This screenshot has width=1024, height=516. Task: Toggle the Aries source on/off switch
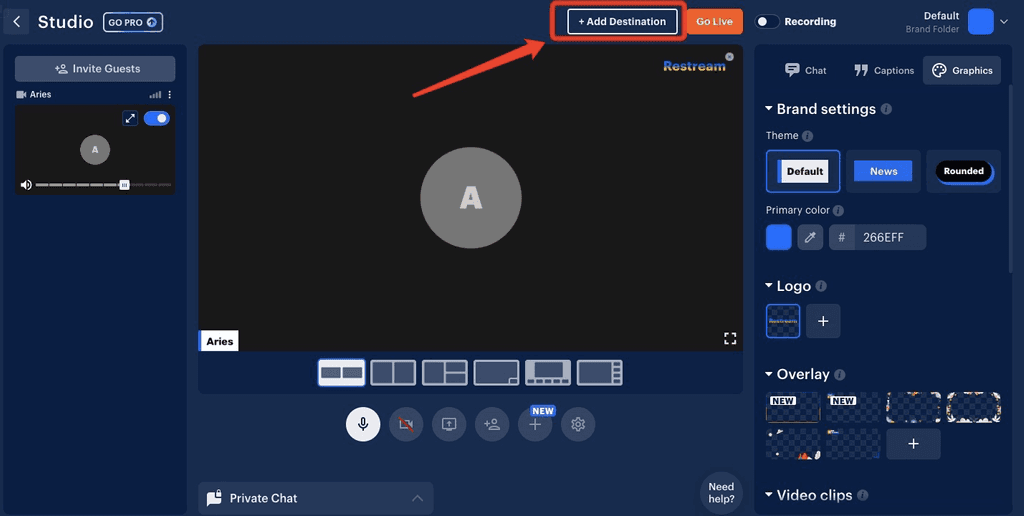[x=157, y=118]
